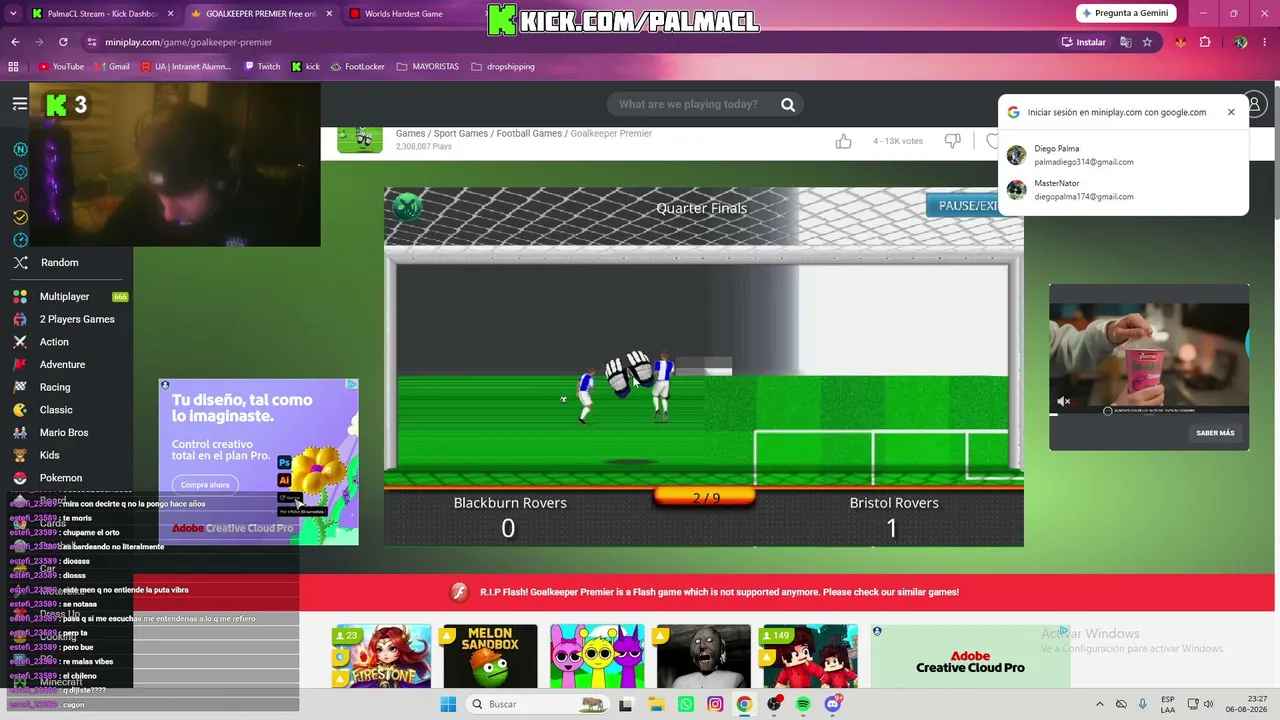The height and width of the screenshot is (720, 1280).
Task: Click the Windows Start button
Action: click(448, 704)
